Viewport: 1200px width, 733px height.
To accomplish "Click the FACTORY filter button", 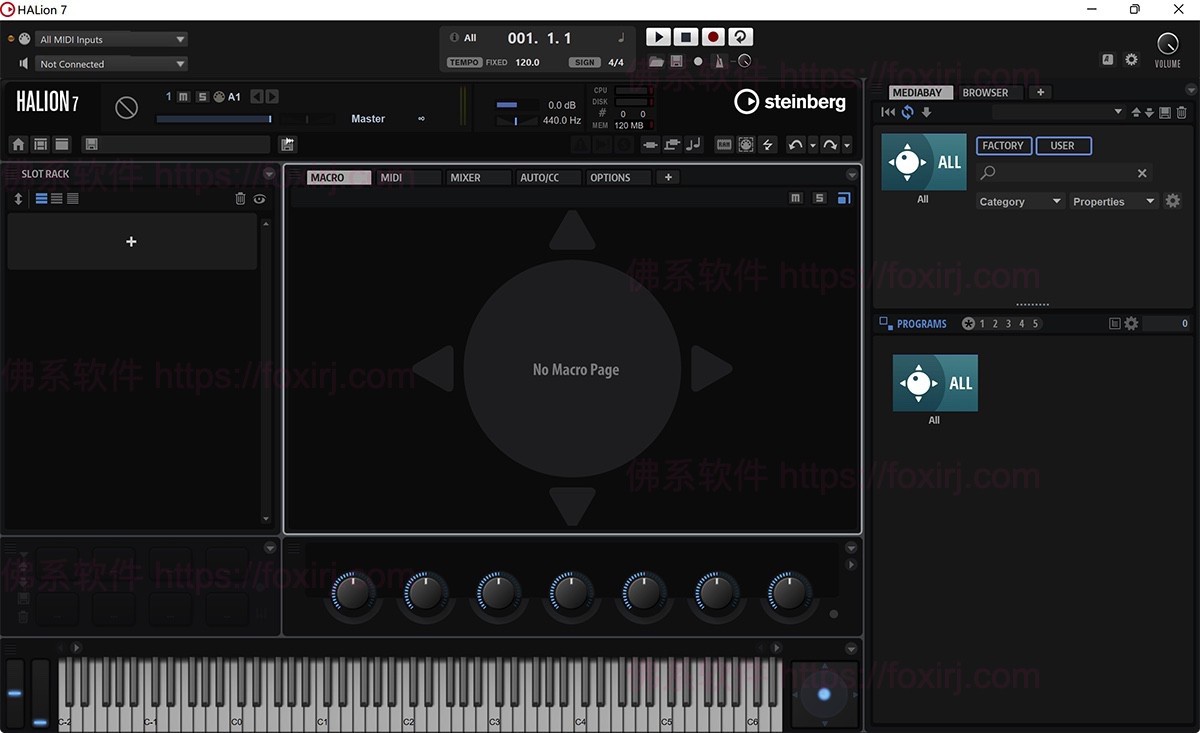I will 1003,146.
